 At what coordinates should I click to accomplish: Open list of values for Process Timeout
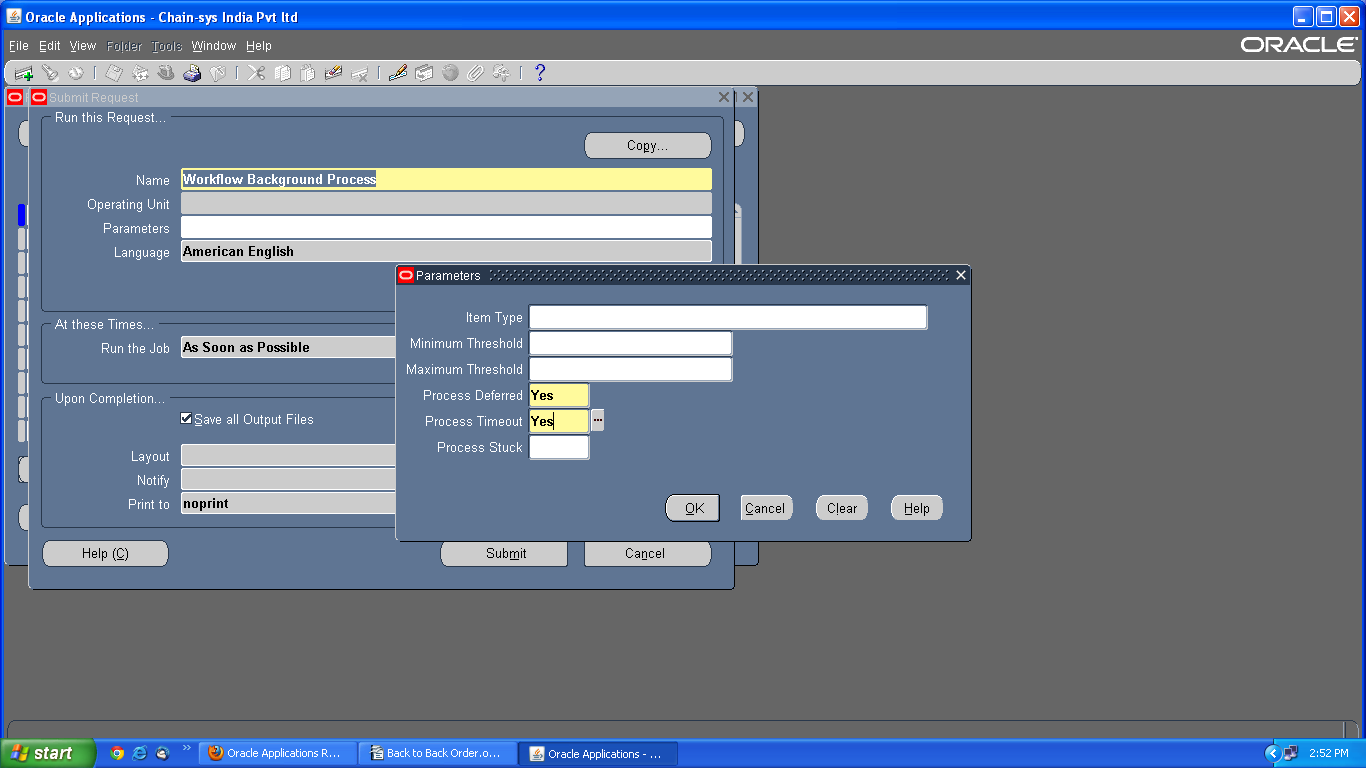(597, 421)
